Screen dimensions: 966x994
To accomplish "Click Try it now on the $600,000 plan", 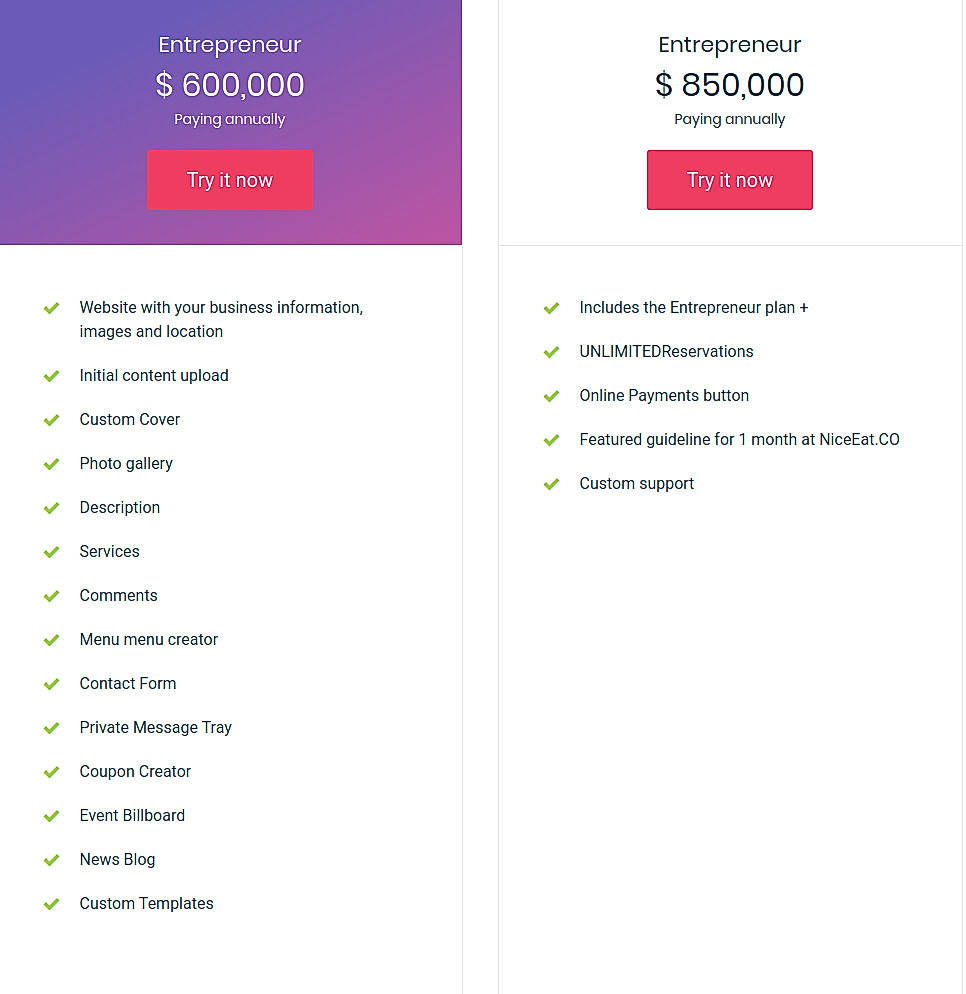I will pos(230,180).
